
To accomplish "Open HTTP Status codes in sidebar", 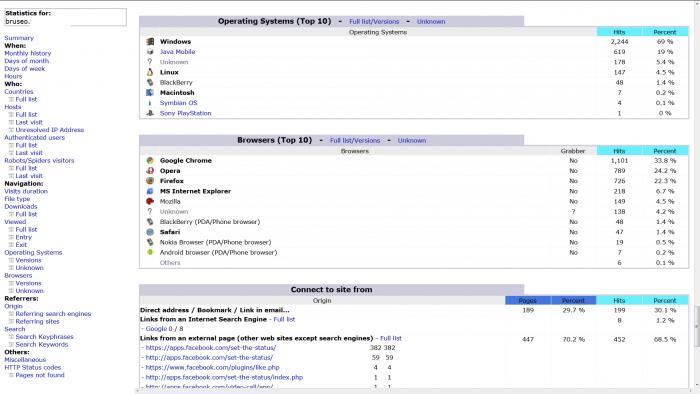I will point(33,367).
